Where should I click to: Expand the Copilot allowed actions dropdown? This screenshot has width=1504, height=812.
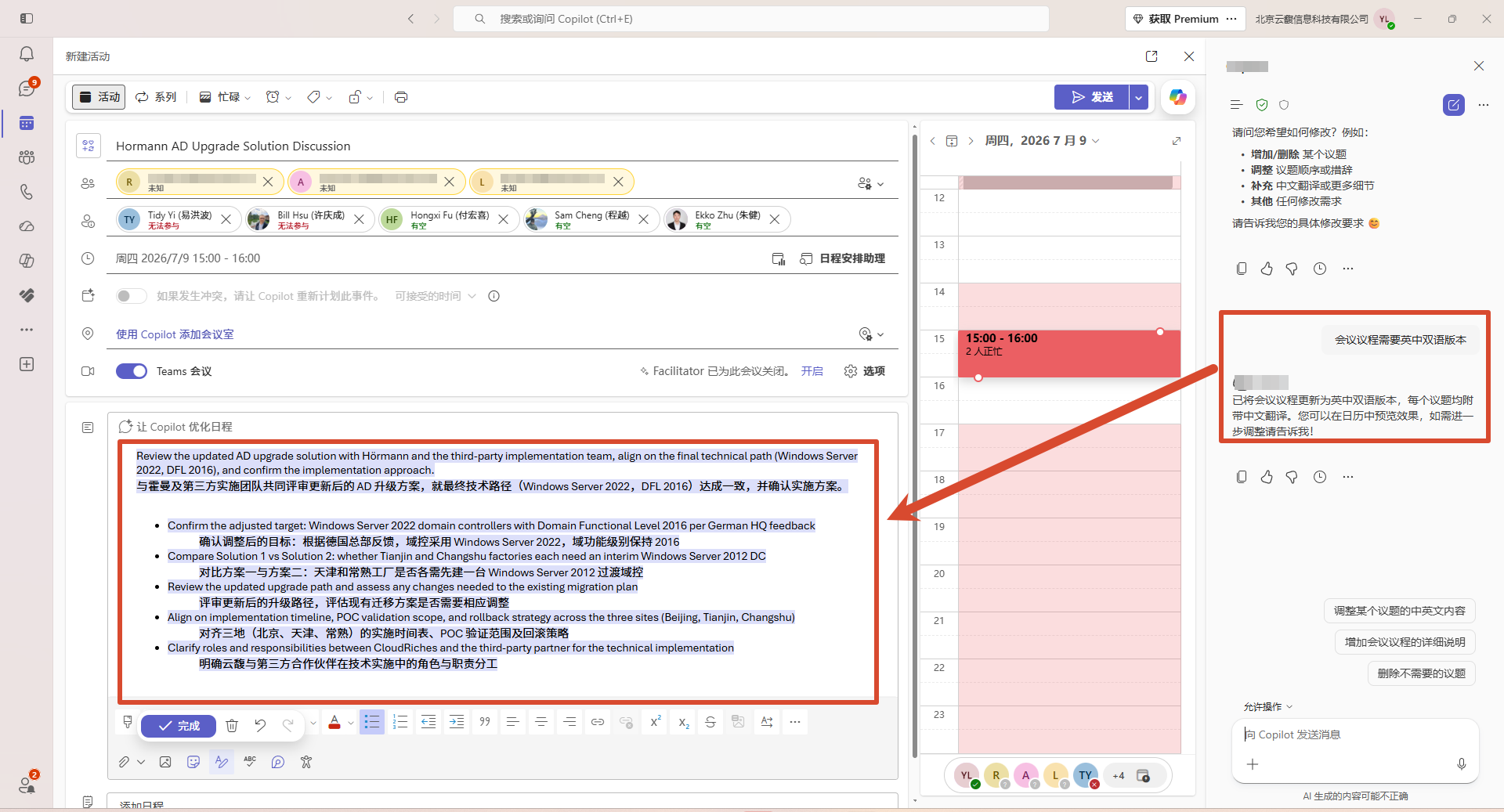click(x=1268, y=706)
